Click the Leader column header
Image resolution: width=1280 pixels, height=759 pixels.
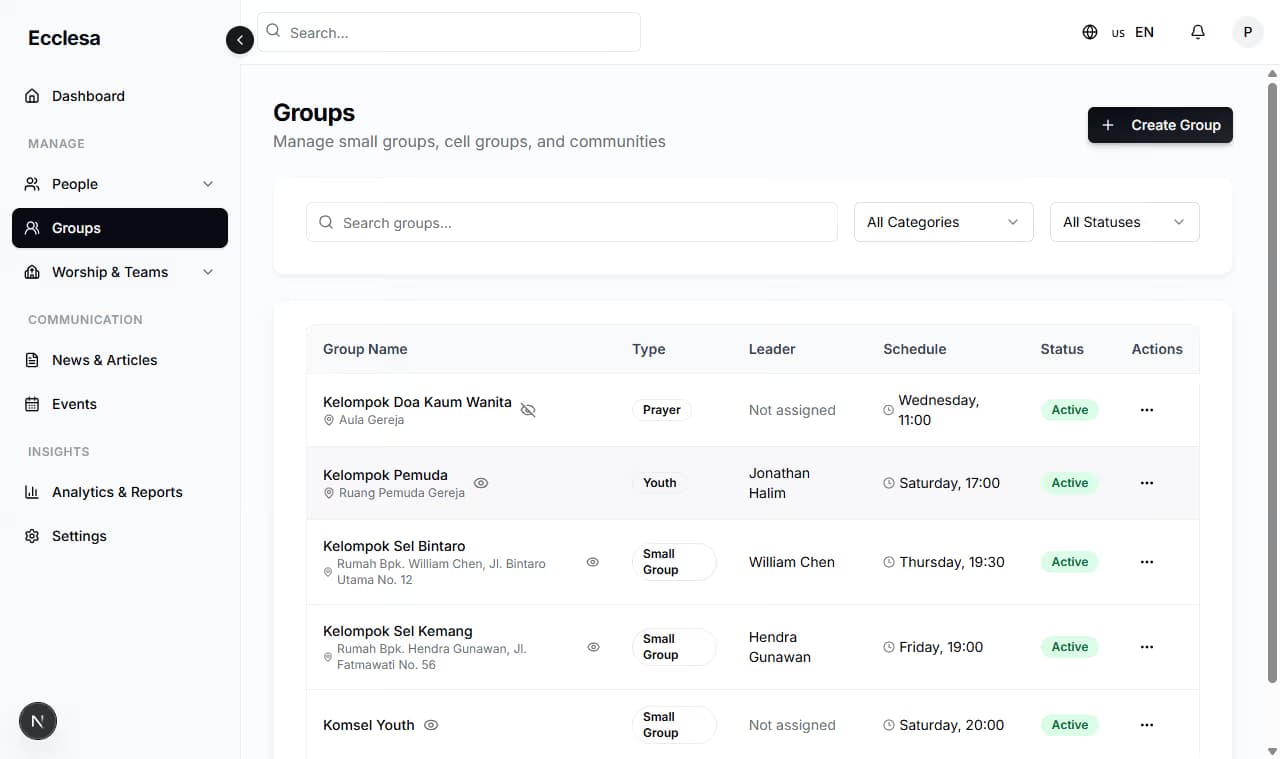click(x=772, y=349)
